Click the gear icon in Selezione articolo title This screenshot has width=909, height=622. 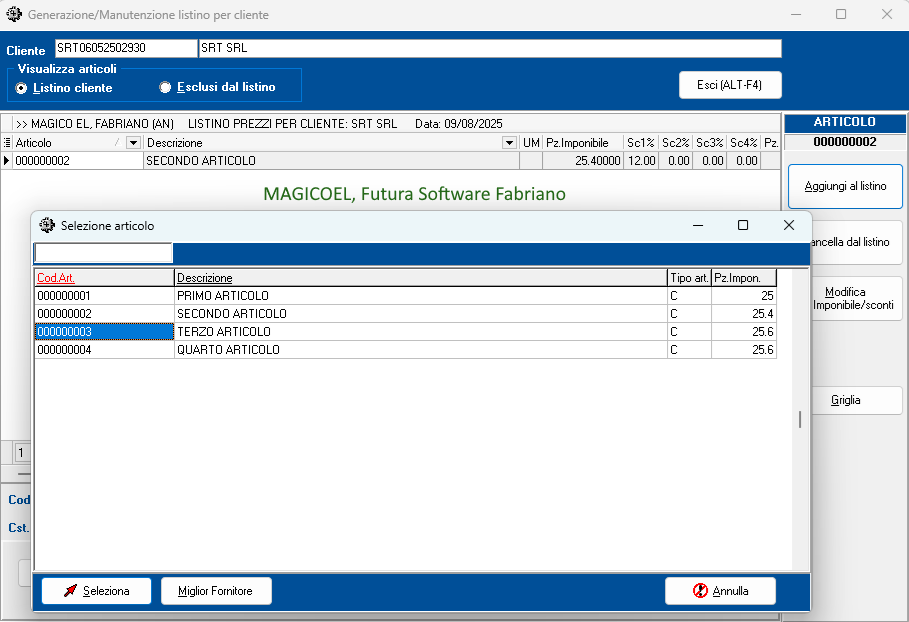pos(47,225)
